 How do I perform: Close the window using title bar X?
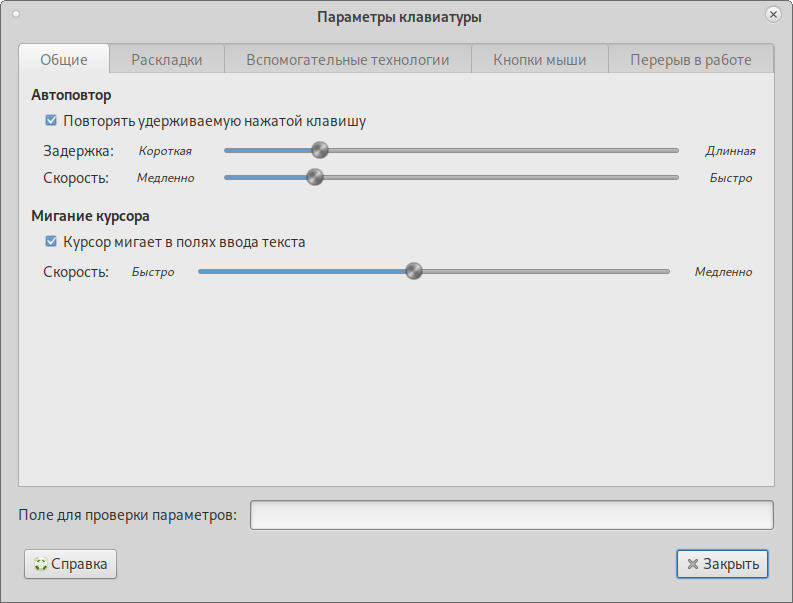coord(774,15)
